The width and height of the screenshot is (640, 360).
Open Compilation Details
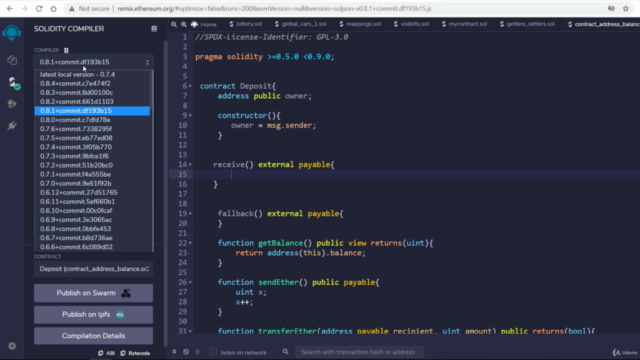[x=93, y=336]
